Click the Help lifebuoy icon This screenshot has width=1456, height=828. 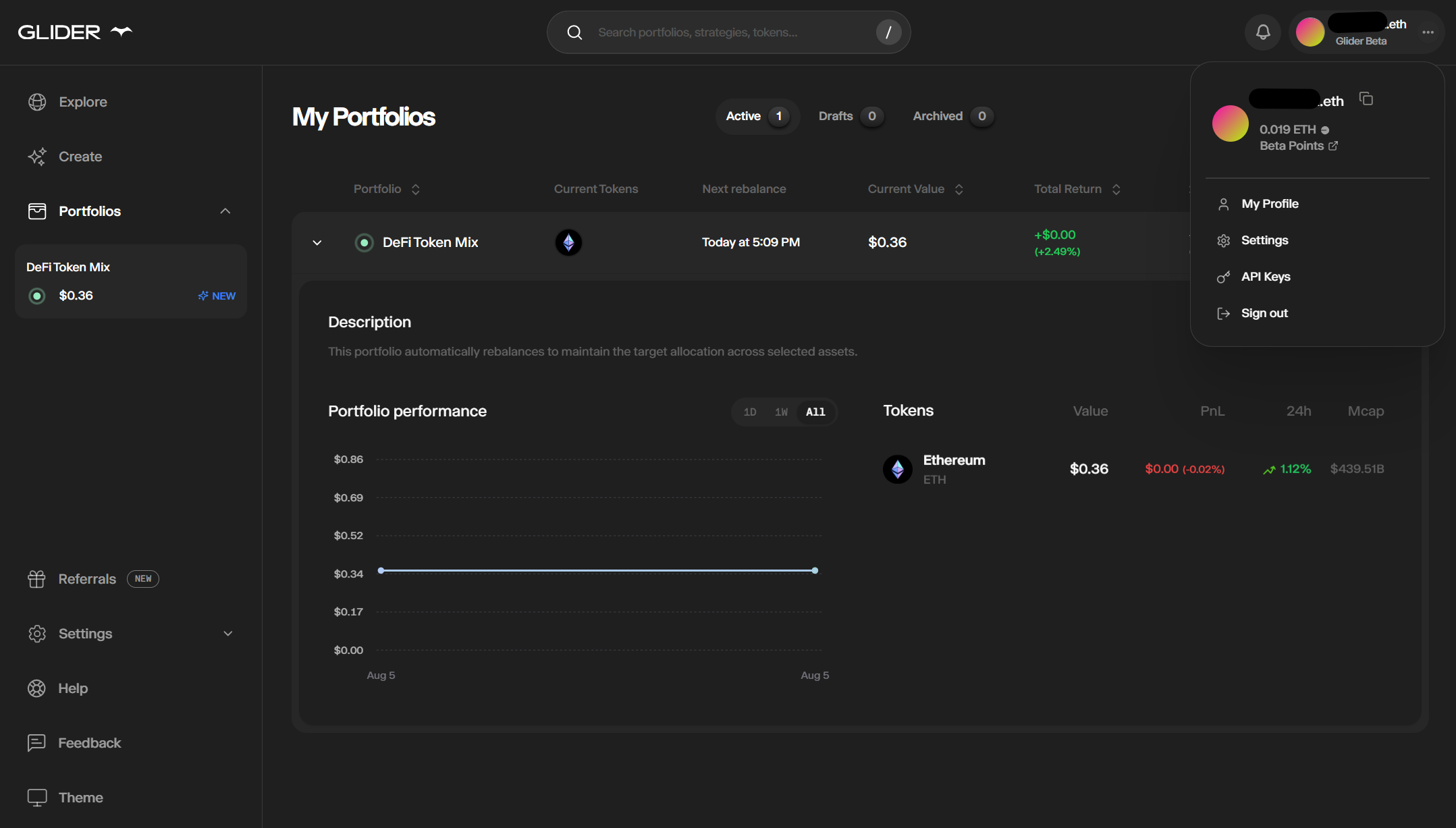click(x=36, y=688)
